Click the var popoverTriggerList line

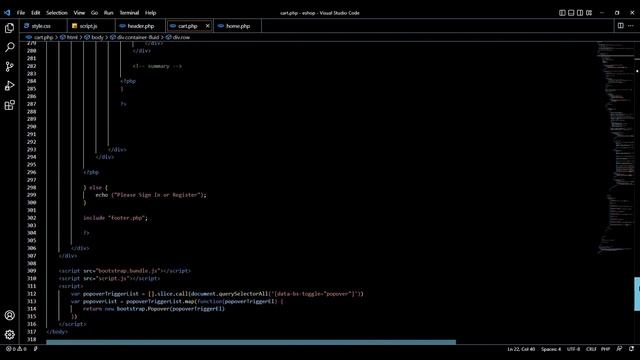pyautogui.click(x=217, y=294)
